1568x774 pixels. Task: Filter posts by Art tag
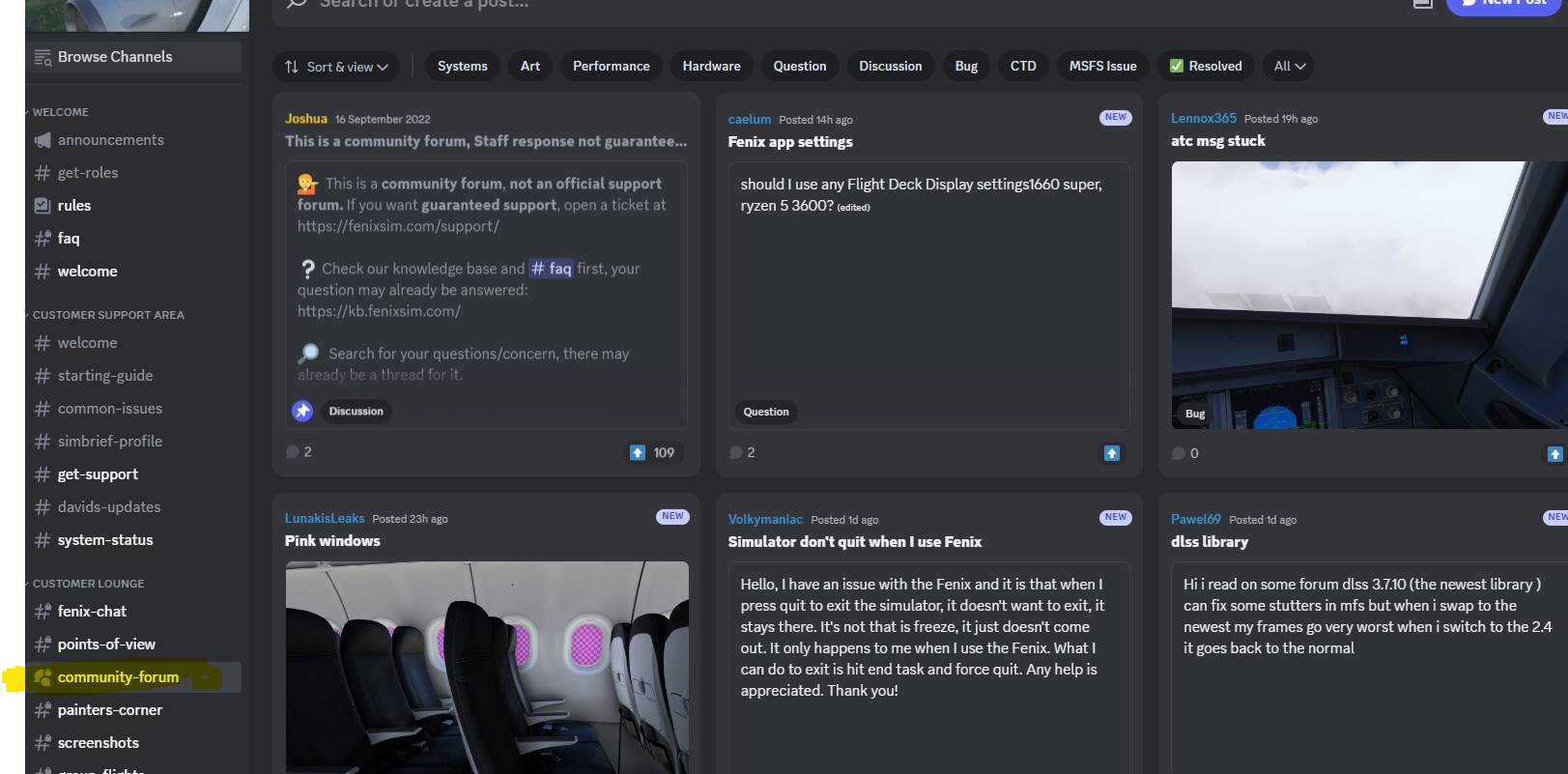(x=530, y=66)
